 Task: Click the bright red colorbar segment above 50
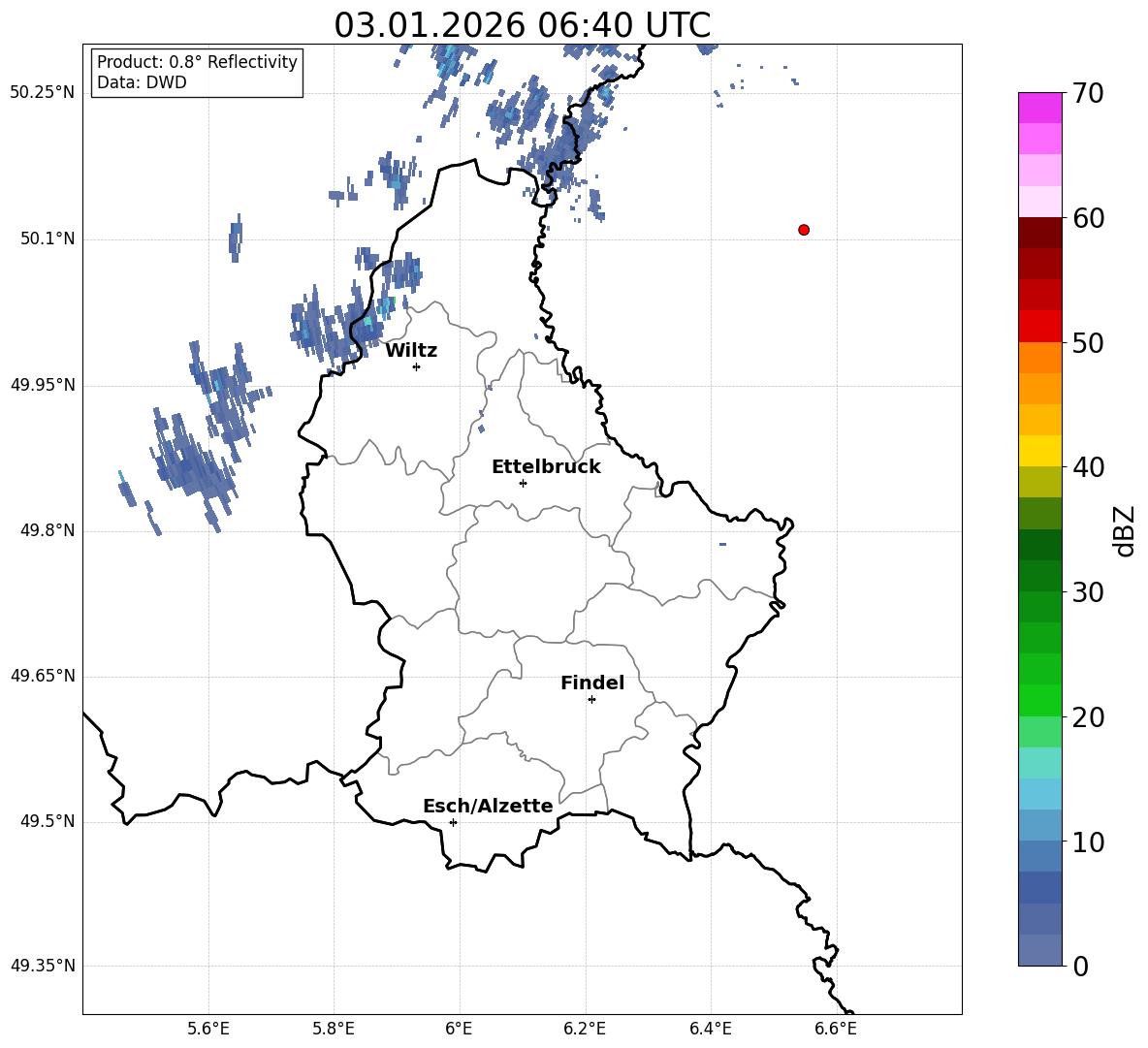point(1040,327)
